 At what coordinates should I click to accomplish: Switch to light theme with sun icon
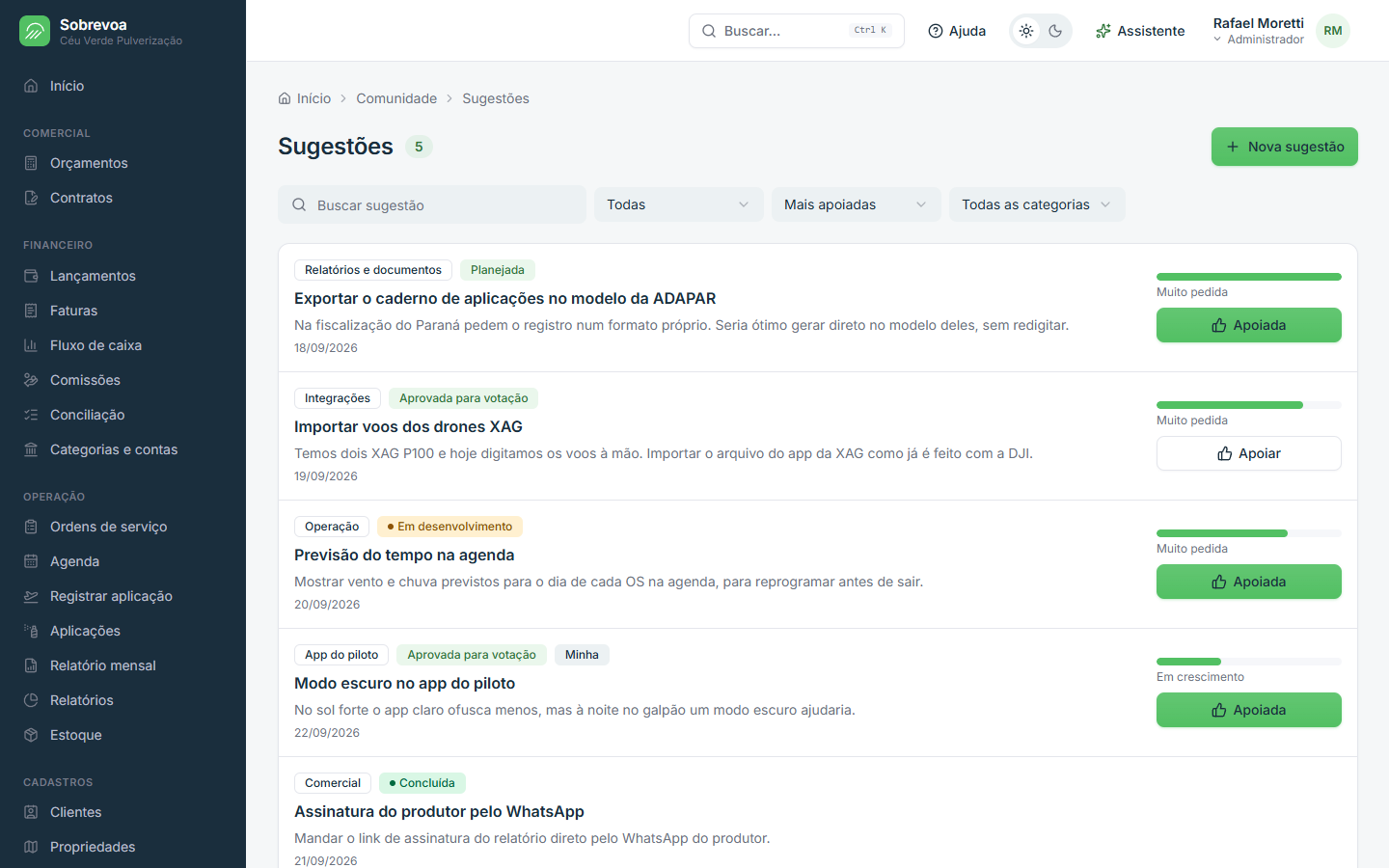(1026, 31)
